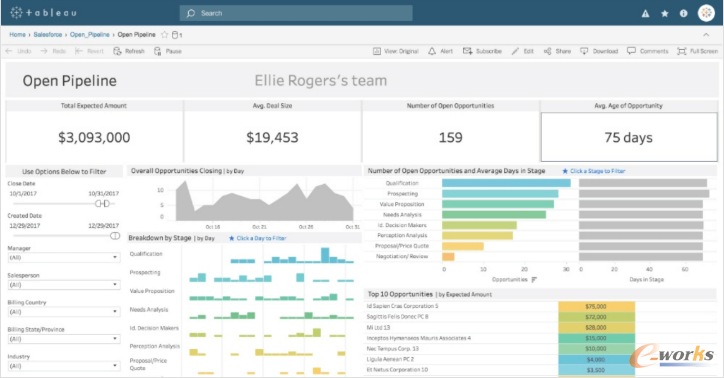The image size is (724, 378).
Task: Expand the Salesperson filter dropdown
Action: [x=64, y=285]
